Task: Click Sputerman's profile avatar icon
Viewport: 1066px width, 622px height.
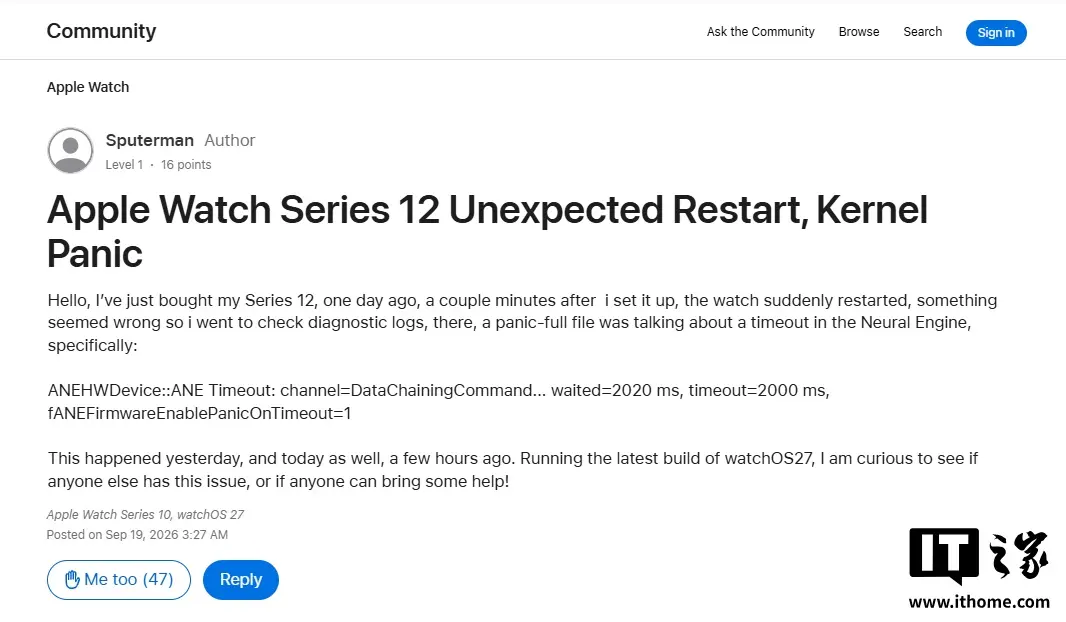Action: click(x=70, y=150)
